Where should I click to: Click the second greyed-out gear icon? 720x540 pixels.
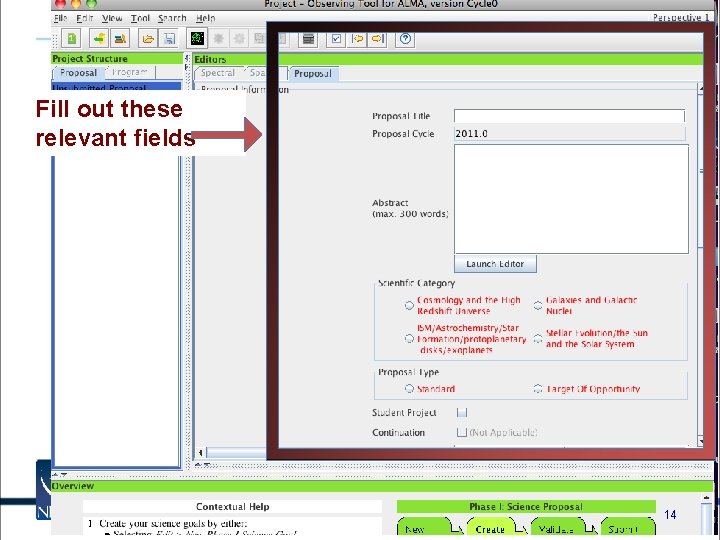[239, 39]
